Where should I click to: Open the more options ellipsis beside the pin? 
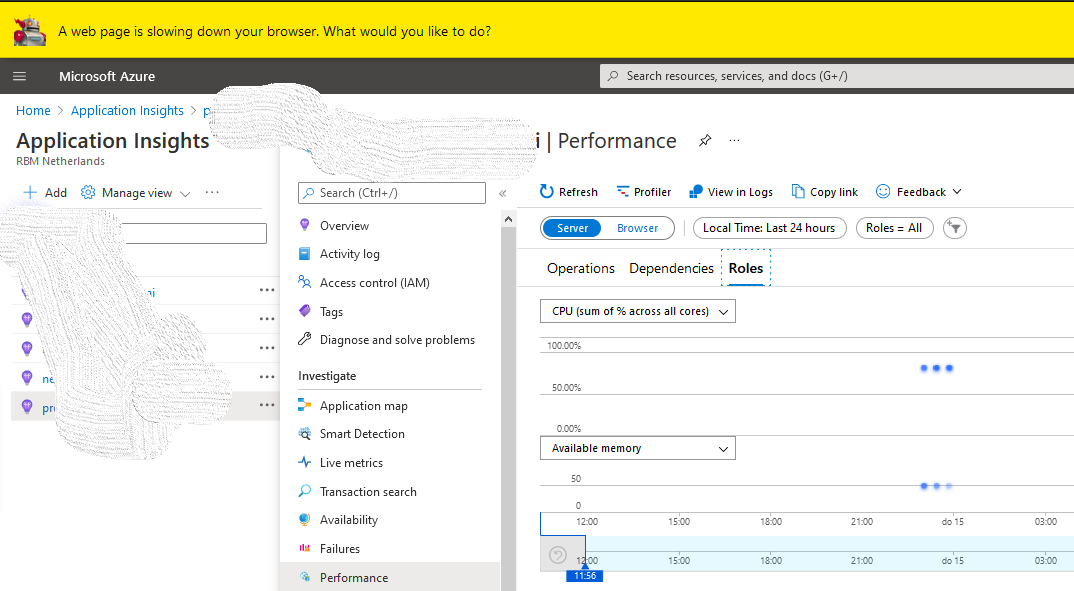click(x=734, y=140)
